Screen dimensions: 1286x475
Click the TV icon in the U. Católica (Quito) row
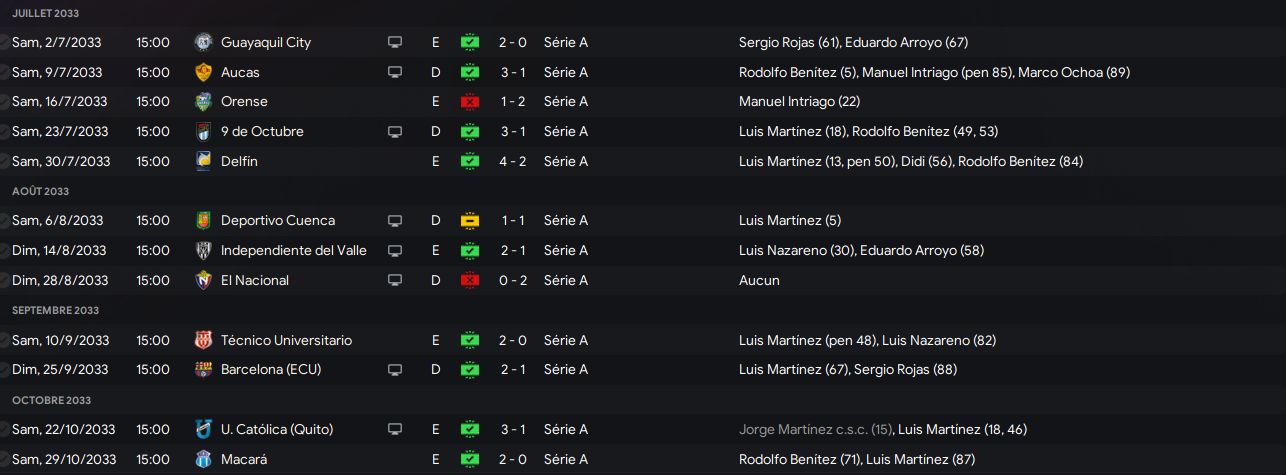tap(395, 429)
